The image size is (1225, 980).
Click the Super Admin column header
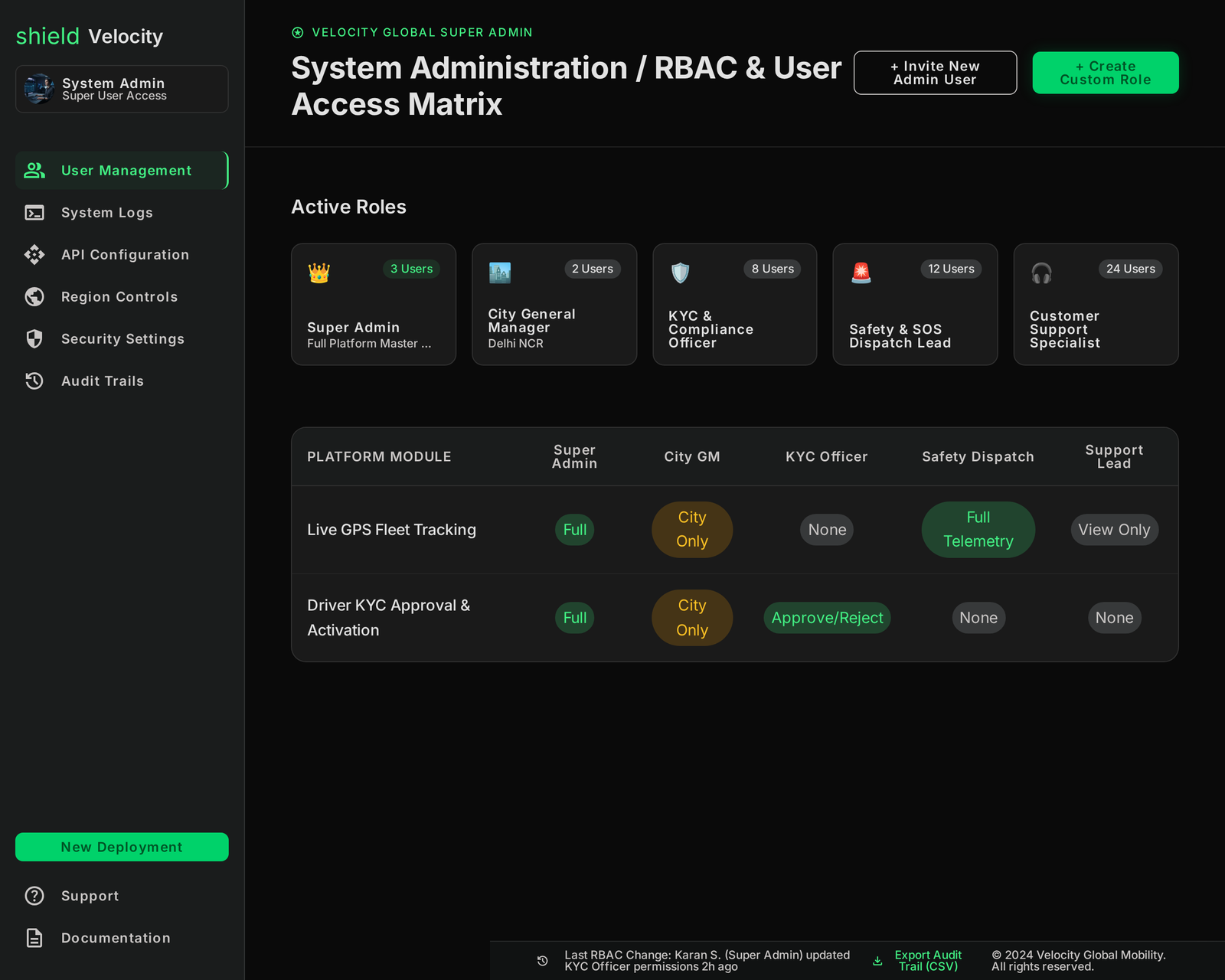575,456
